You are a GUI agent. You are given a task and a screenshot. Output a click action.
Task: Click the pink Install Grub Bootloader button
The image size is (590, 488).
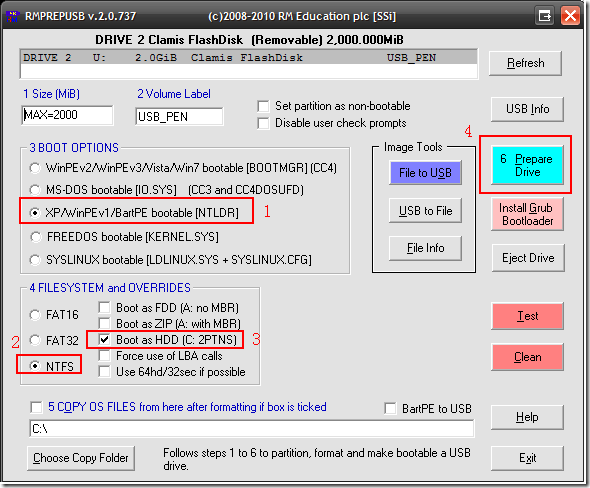tap(527, 214)
